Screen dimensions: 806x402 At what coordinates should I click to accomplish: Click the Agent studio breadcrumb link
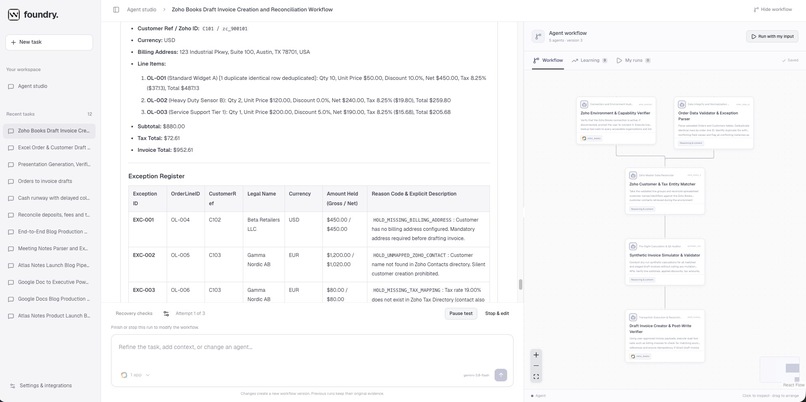point(141,10)
